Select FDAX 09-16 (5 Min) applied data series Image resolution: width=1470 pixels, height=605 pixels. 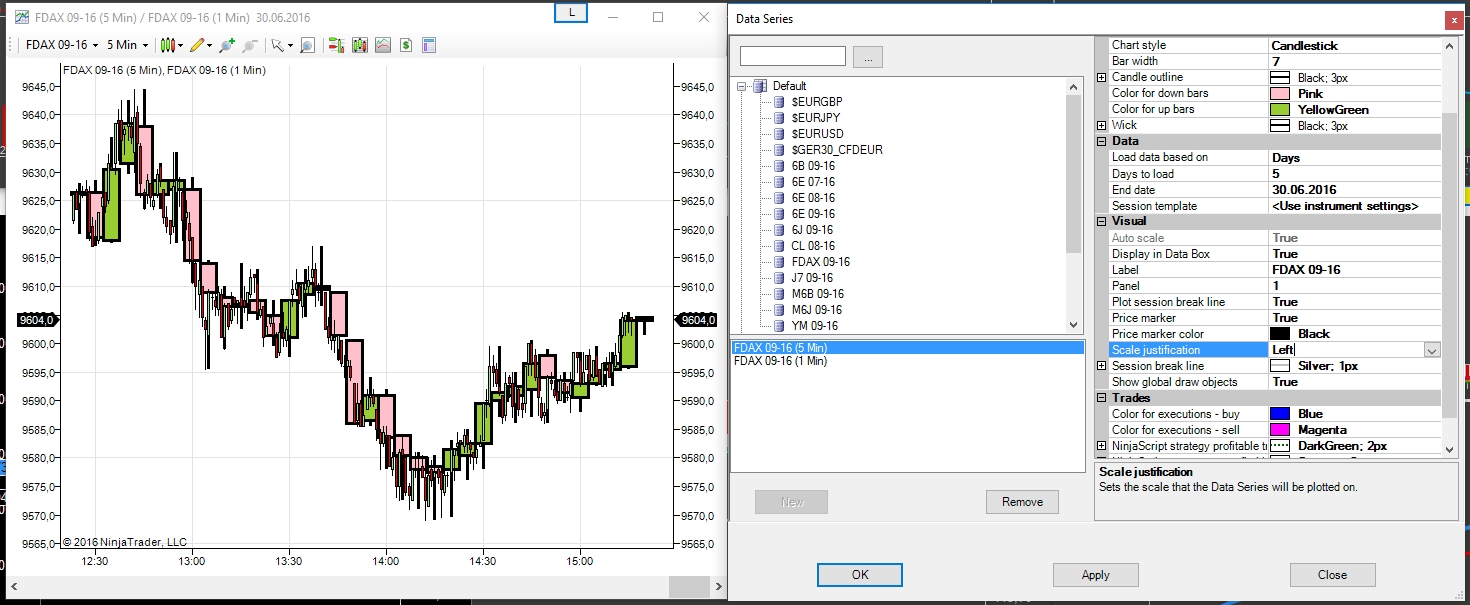pyautogui.click(x=907, y=348)
